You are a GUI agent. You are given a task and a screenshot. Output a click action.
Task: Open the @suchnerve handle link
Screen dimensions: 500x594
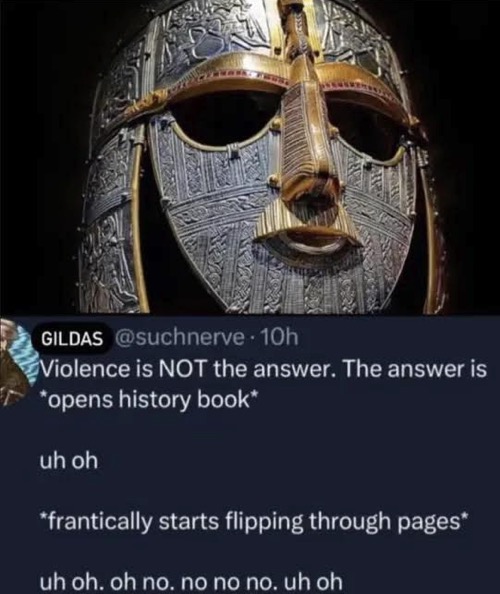177,338
